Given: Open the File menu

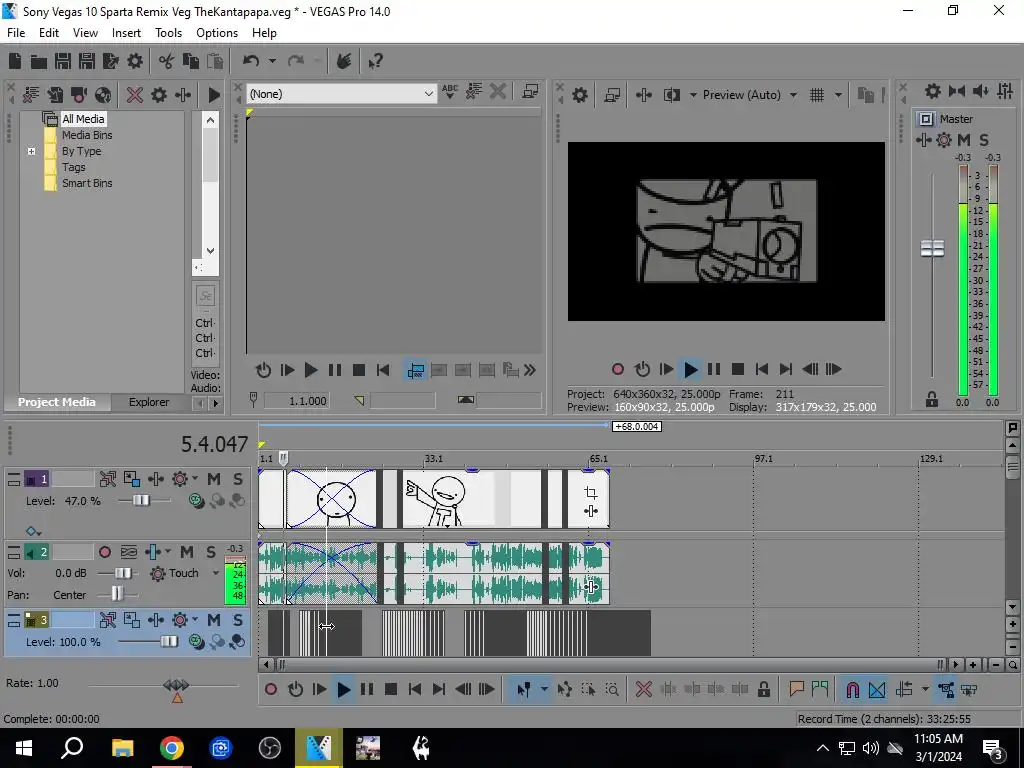Looking at the screenshot, I should pos(16,33).
